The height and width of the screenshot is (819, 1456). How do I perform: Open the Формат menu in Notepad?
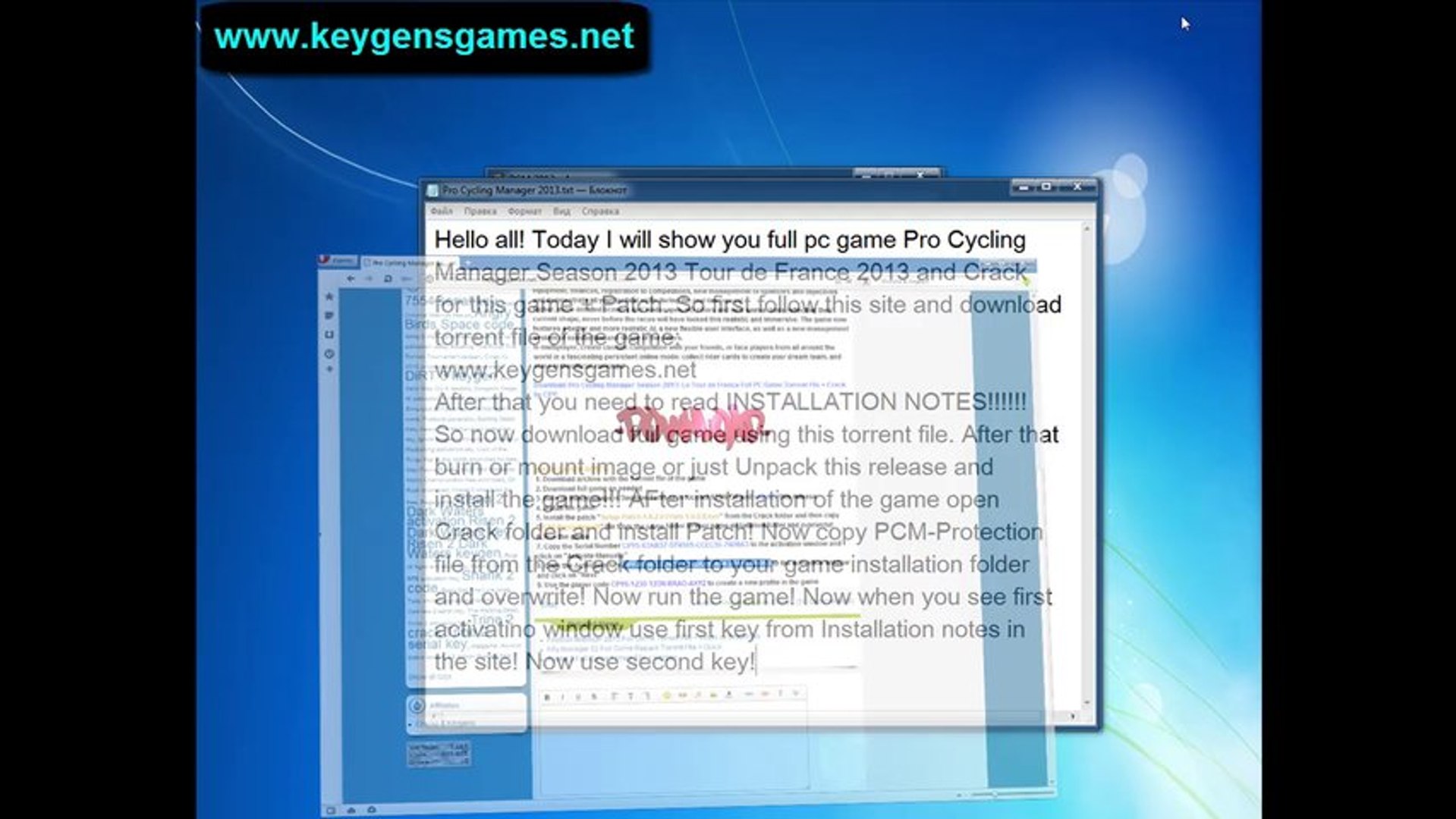[x=524, y=211]
